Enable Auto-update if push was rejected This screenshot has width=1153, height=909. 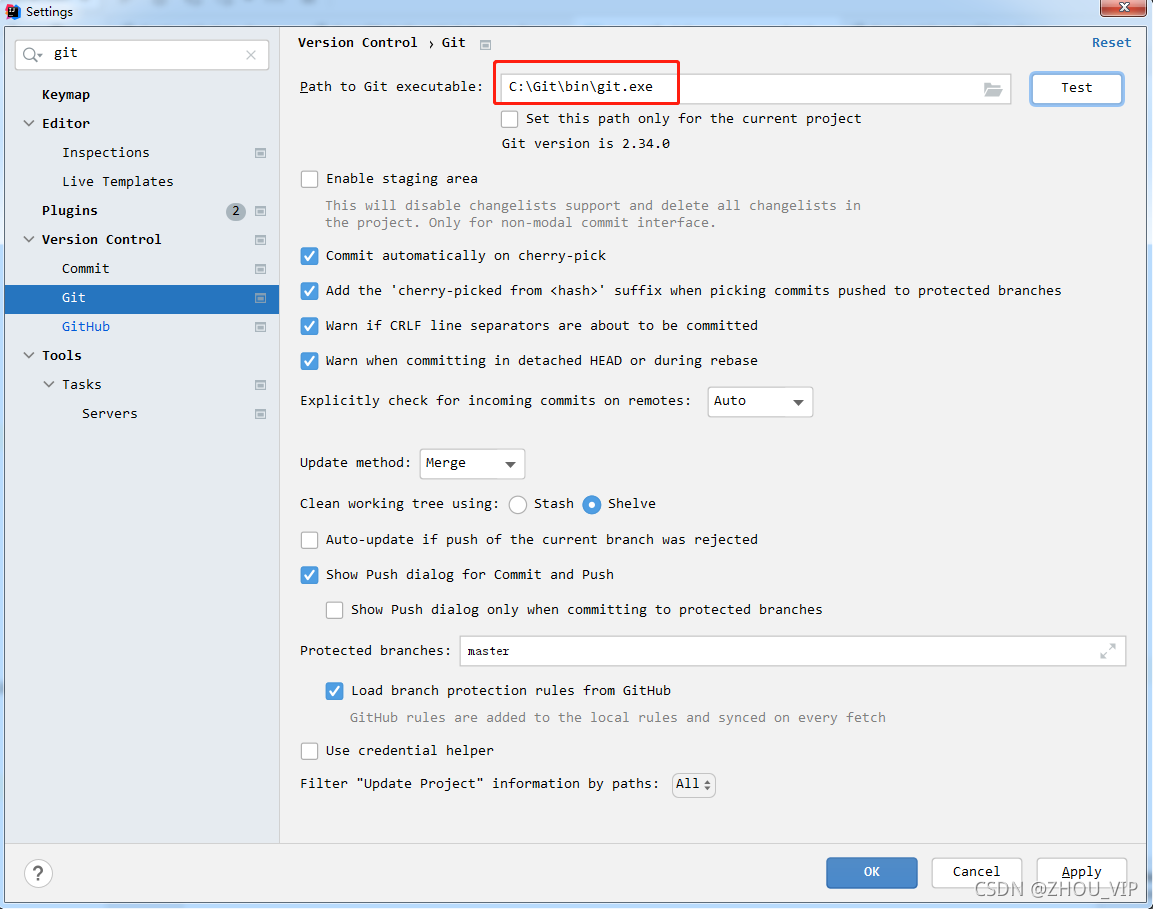pyautogui.click(x=310, y=540)
